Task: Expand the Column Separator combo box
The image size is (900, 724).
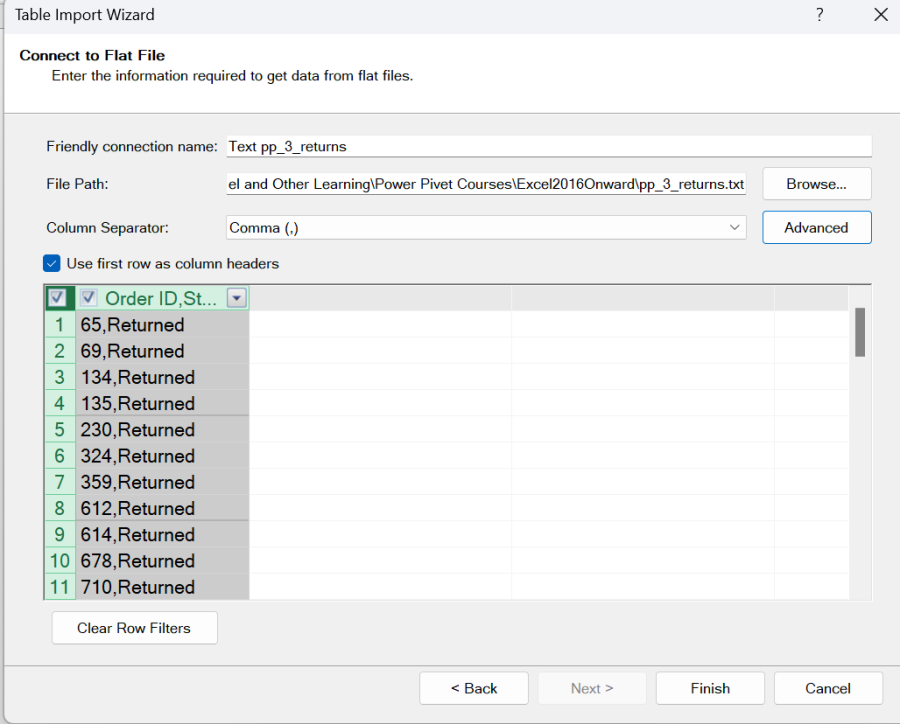Action: (x=486, y=227)
